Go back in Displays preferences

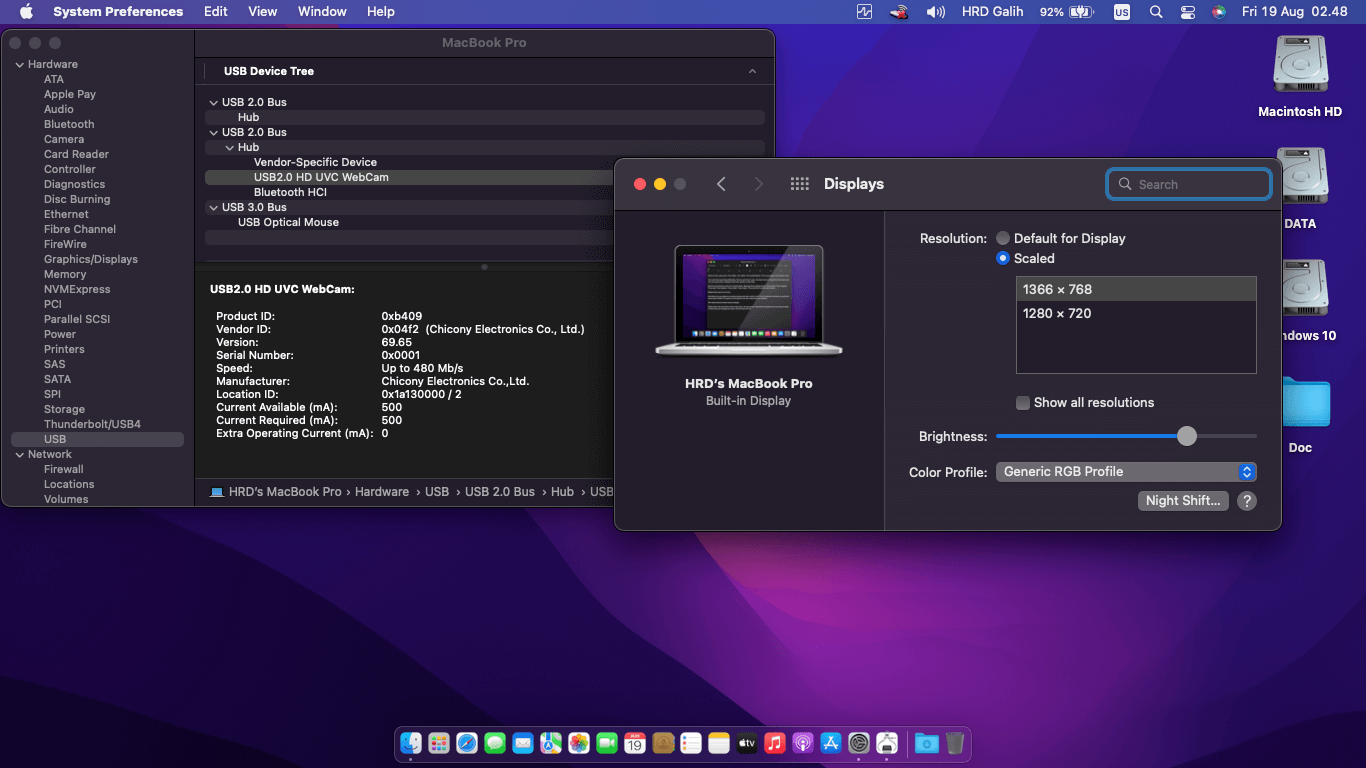pyautogui.click(x=721, y=184)
